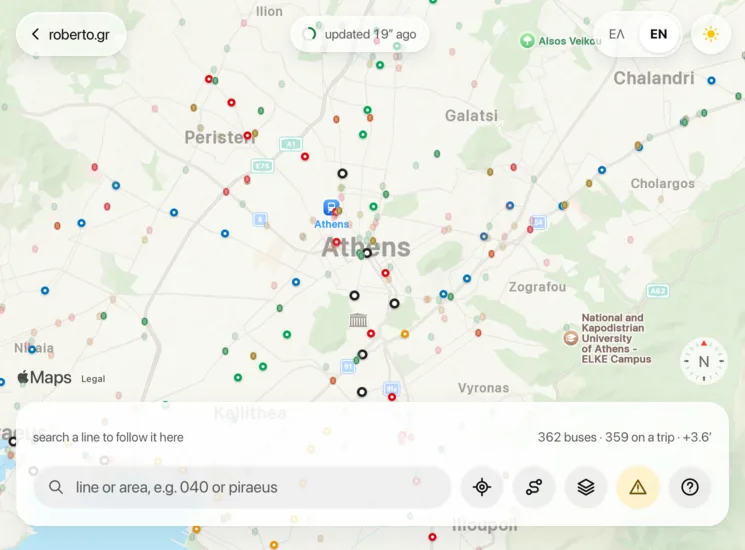Click the A62 road shield

click(x=658, y=291)
